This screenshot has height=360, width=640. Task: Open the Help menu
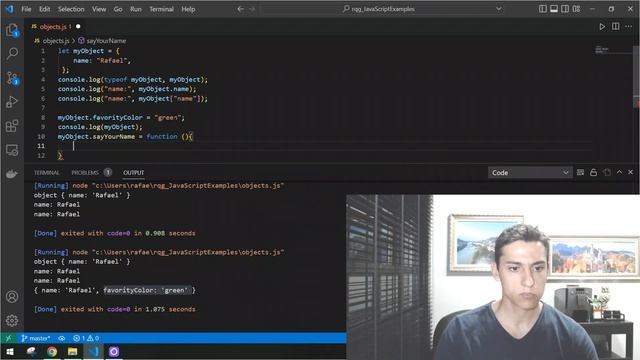pyautogui.click(x=188, y=9)
